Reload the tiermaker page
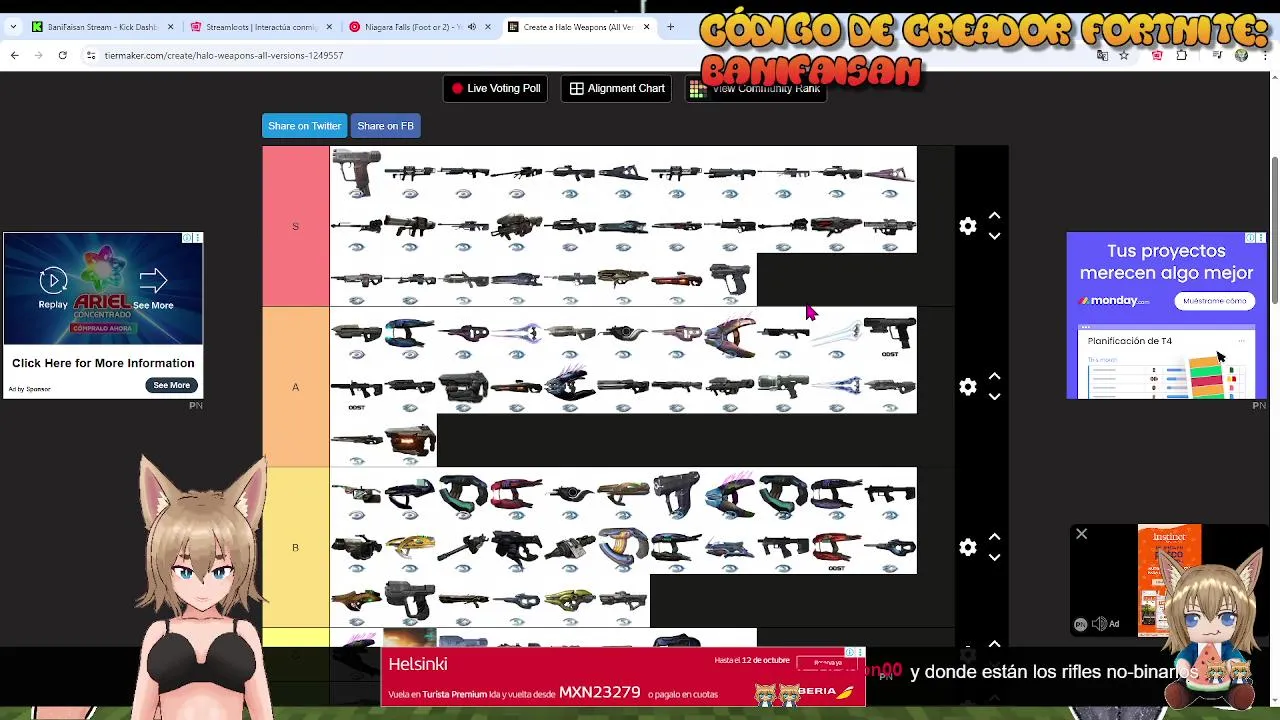1280x720 pixels. [62, 55]
